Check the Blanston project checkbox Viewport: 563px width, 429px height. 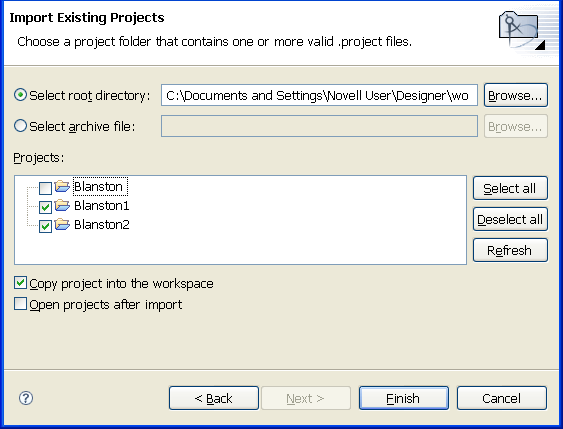click(x=45, y=188)
